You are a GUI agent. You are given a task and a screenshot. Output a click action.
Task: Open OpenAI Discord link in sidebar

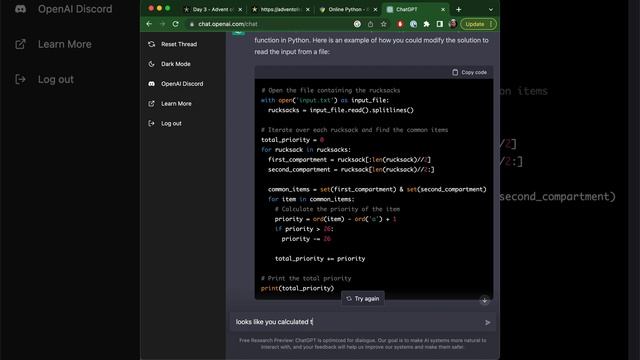click(182, 84)
